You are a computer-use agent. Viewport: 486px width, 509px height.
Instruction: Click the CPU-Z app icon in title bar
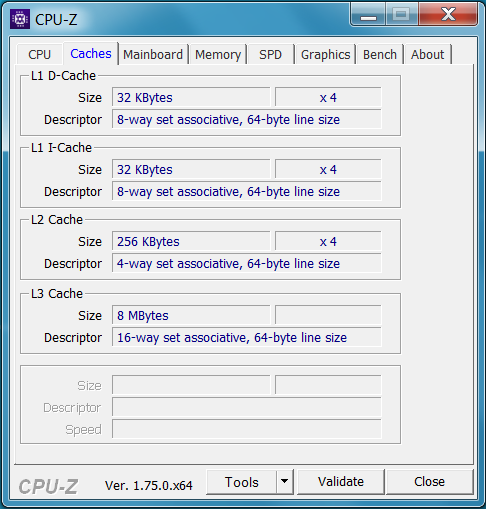click(20, 19)
